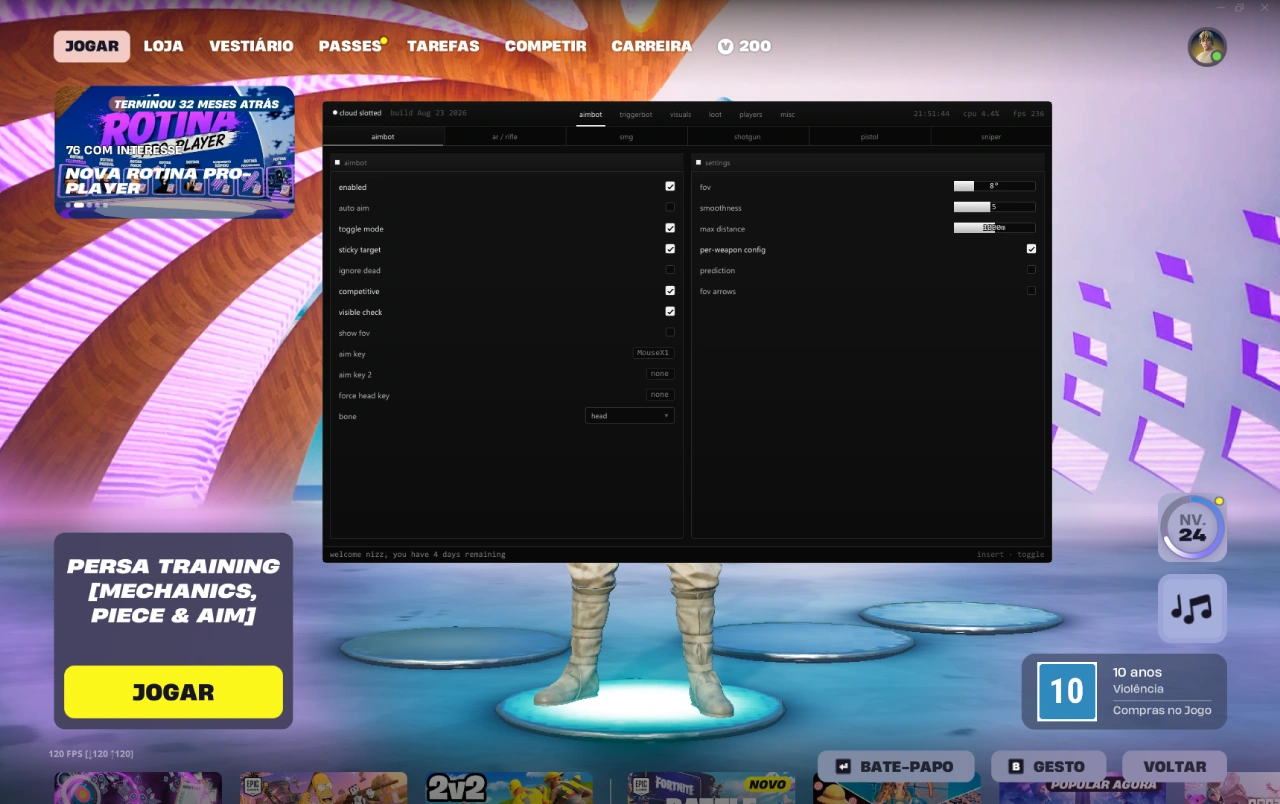
Task: Open the players tab in overlay
Action: 751,114
